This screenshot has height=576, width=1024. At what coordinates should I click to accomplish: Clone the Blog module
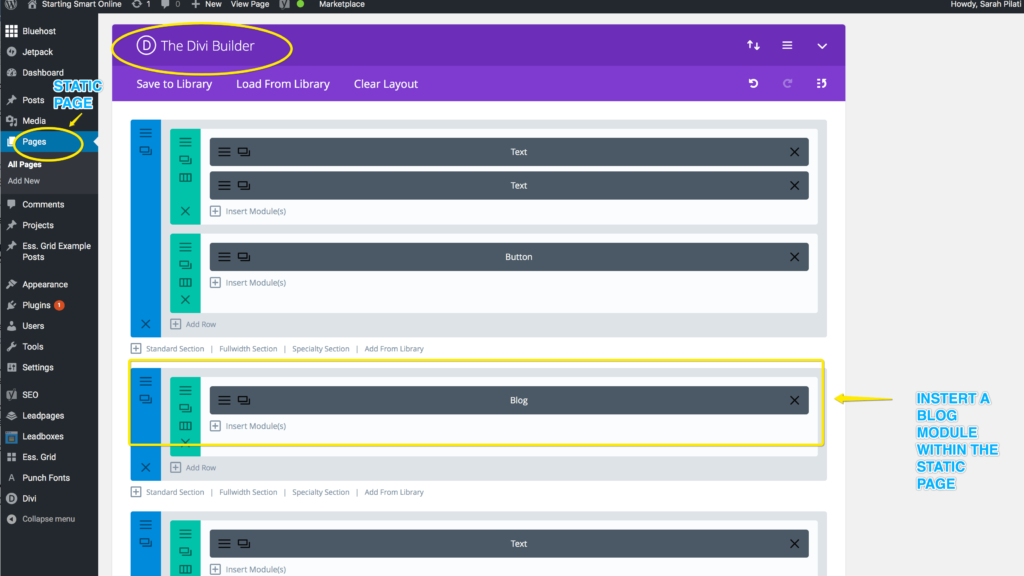coord(244,400)
